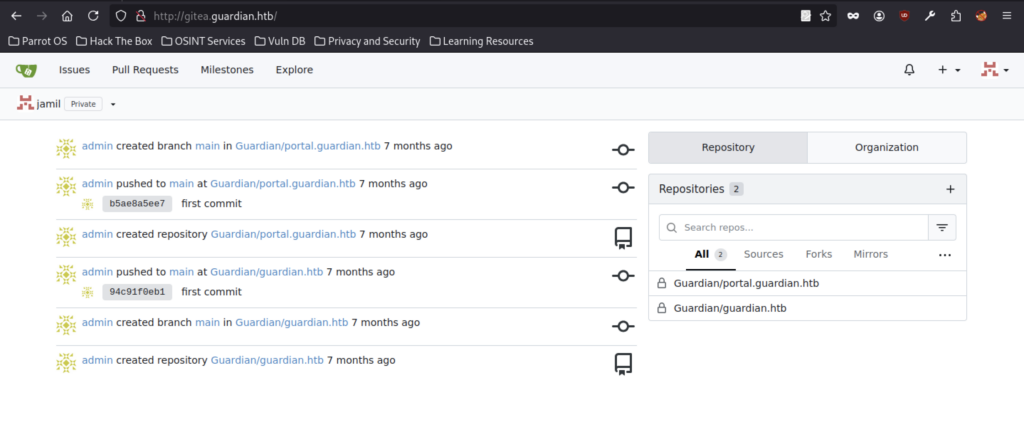Viewport: 1024px width, 437px height.
Task: Bookmark page with the star icon
Action: (825, 16)
